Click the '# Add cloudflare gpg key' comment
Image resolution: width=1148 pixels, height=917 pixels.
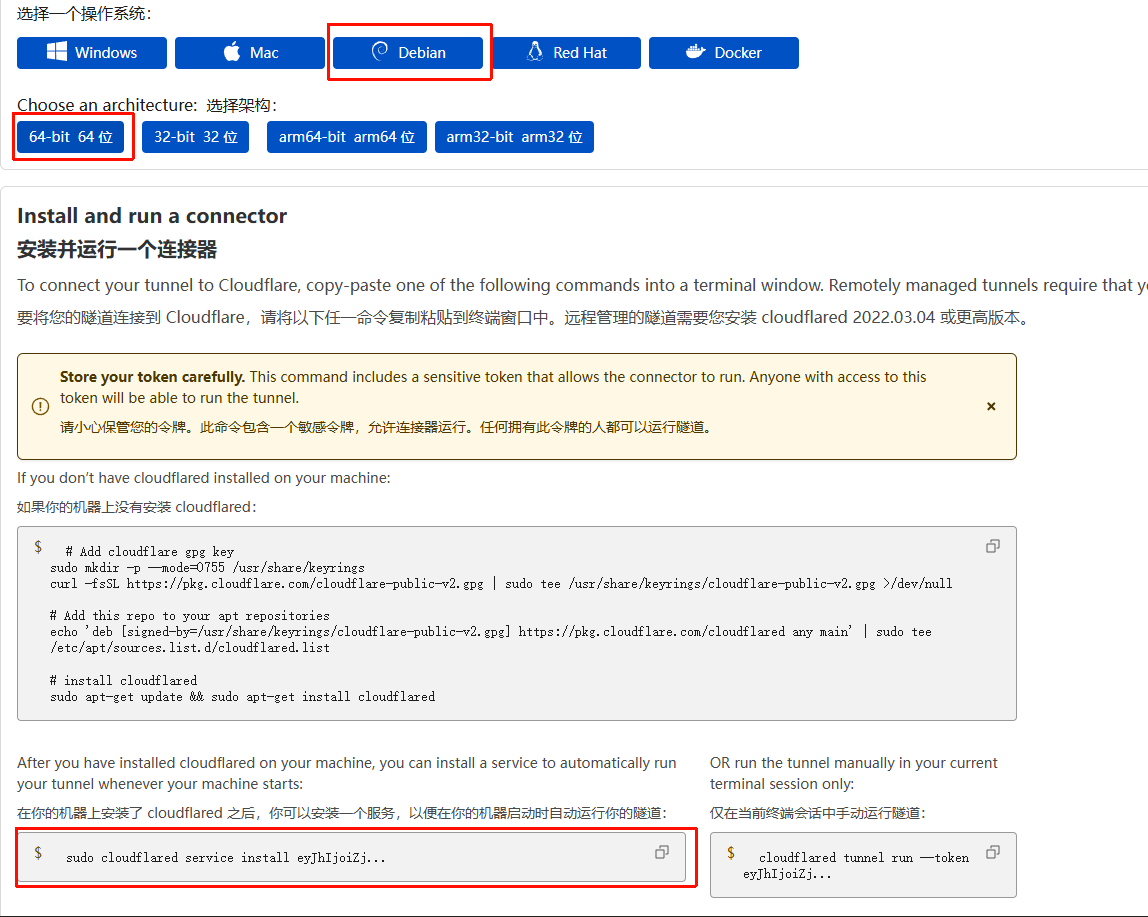149,552
